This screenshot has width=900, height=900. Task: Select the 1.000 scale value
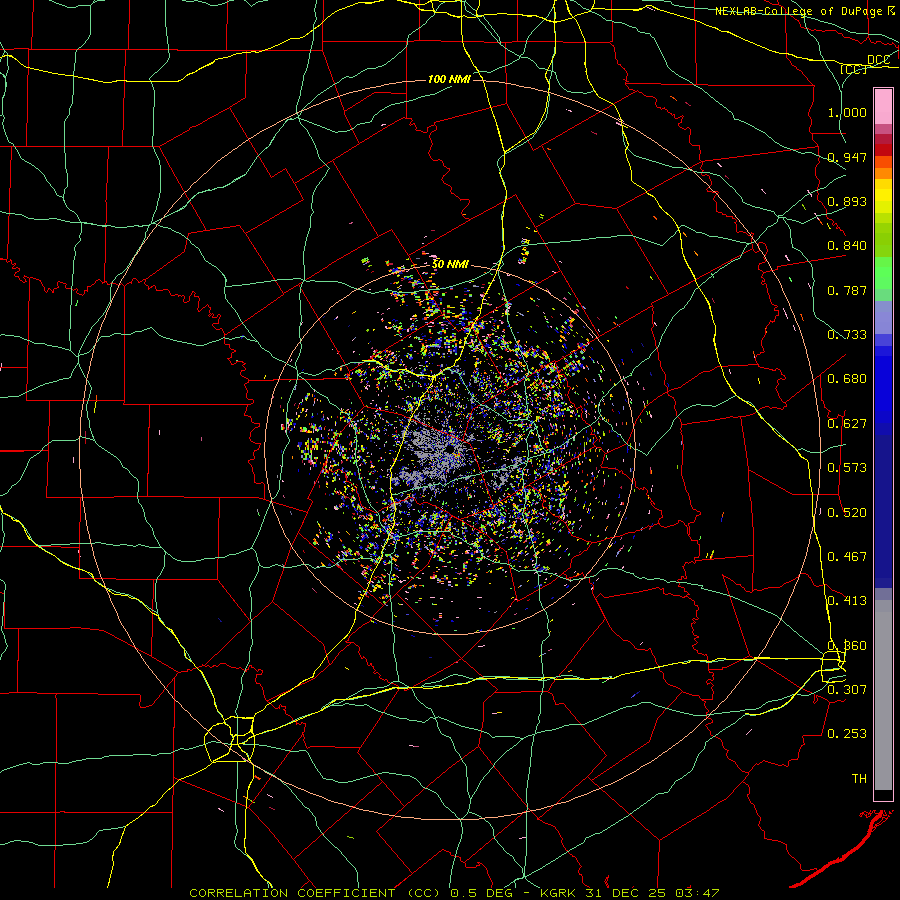pyautogui.click(x=847, y=112)
